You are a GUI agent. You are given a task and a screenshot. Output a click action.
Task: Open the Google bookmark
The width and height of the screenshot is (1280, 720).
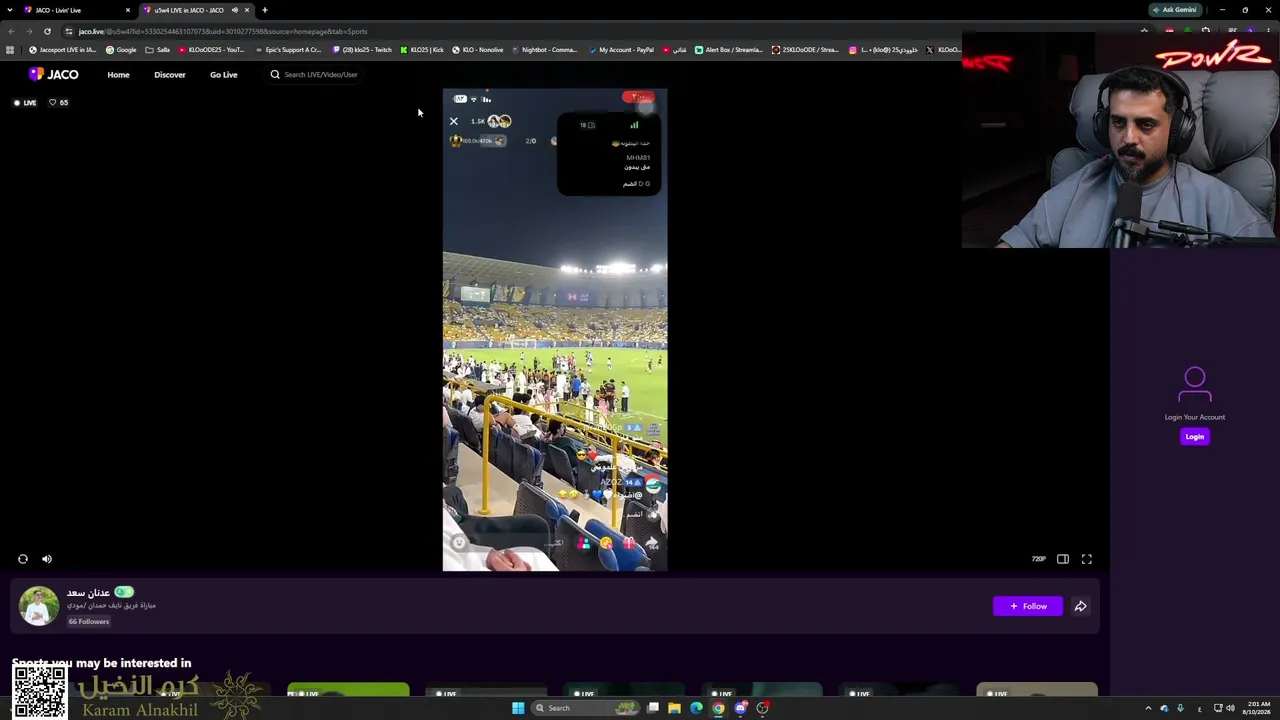click(121, 50)
